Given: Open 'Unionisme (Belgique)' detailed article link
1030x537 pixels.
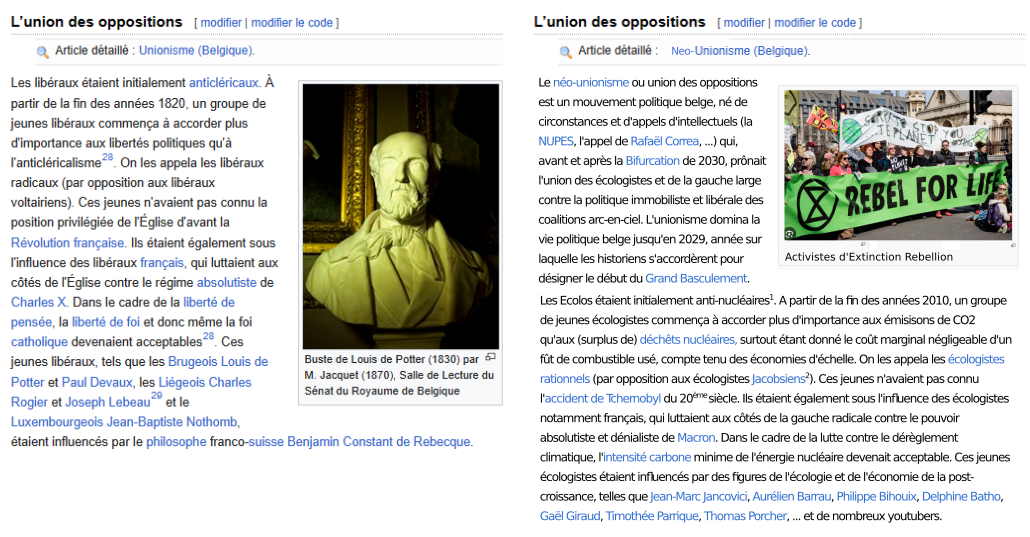Looking at the screenshot, I should tap(196, 51).
